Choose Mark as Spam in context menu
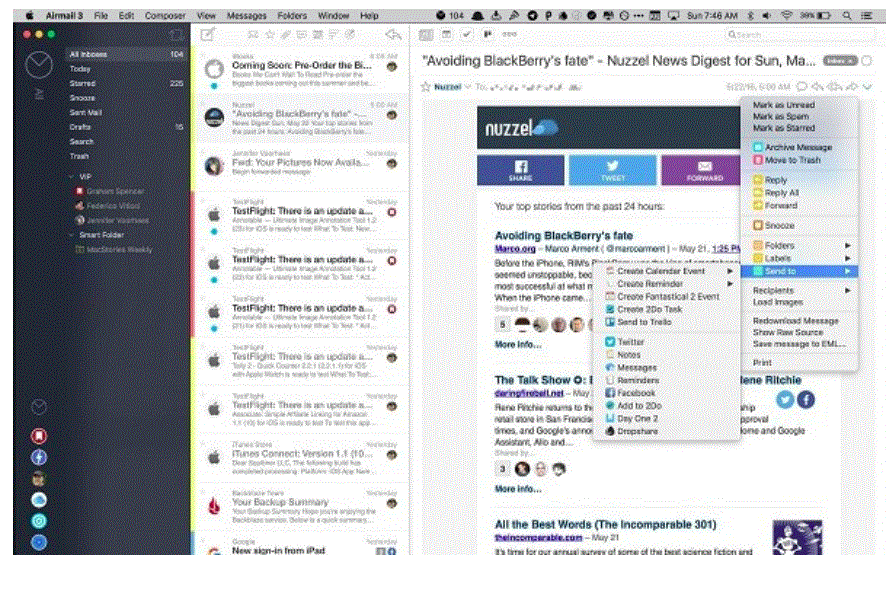The image size is (895, 590). (799, 116)
